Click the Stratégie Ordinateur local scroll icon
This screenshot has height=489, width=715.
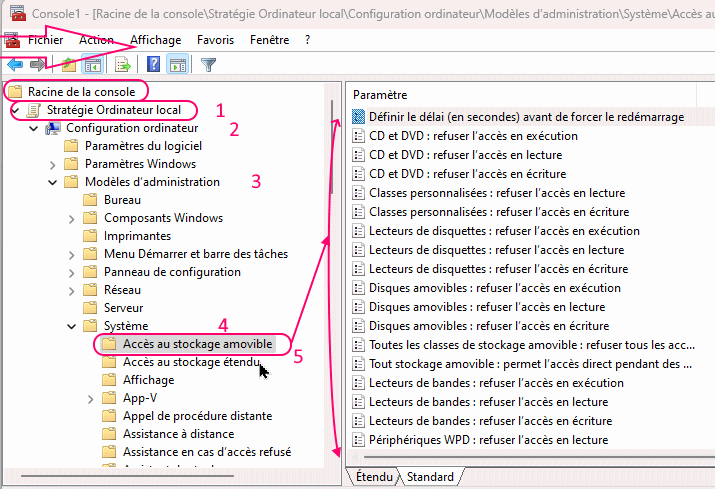pyautogui.click(x=33, y=110)
